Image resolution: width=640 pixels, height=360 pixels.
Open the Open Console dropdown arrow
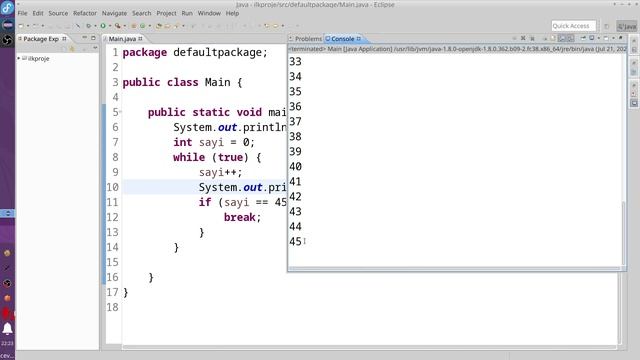pos(613,38)
